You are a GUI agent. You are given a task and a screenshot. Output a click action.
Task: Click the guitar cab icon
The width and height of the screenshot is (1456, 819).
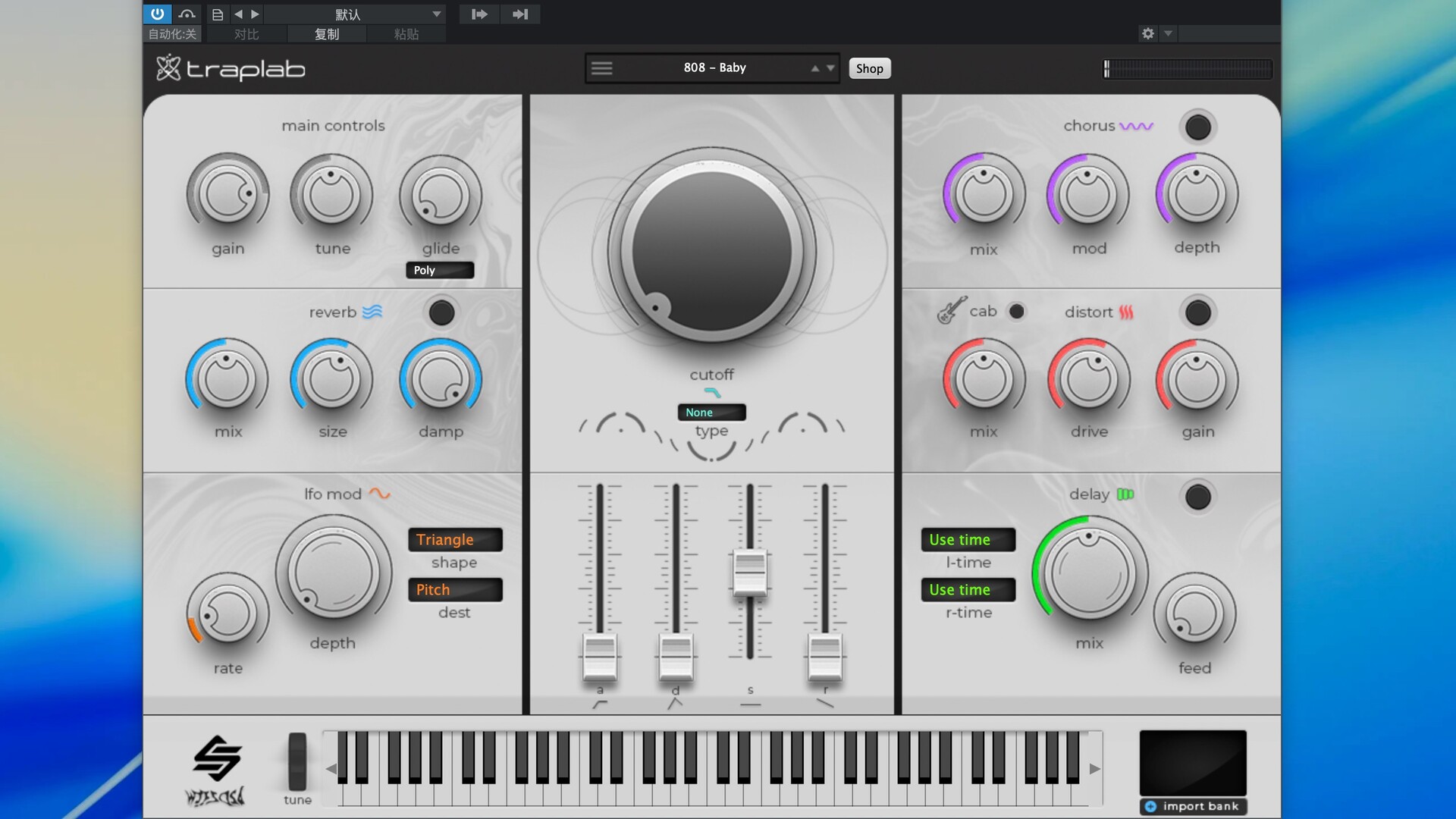(951, 311)
